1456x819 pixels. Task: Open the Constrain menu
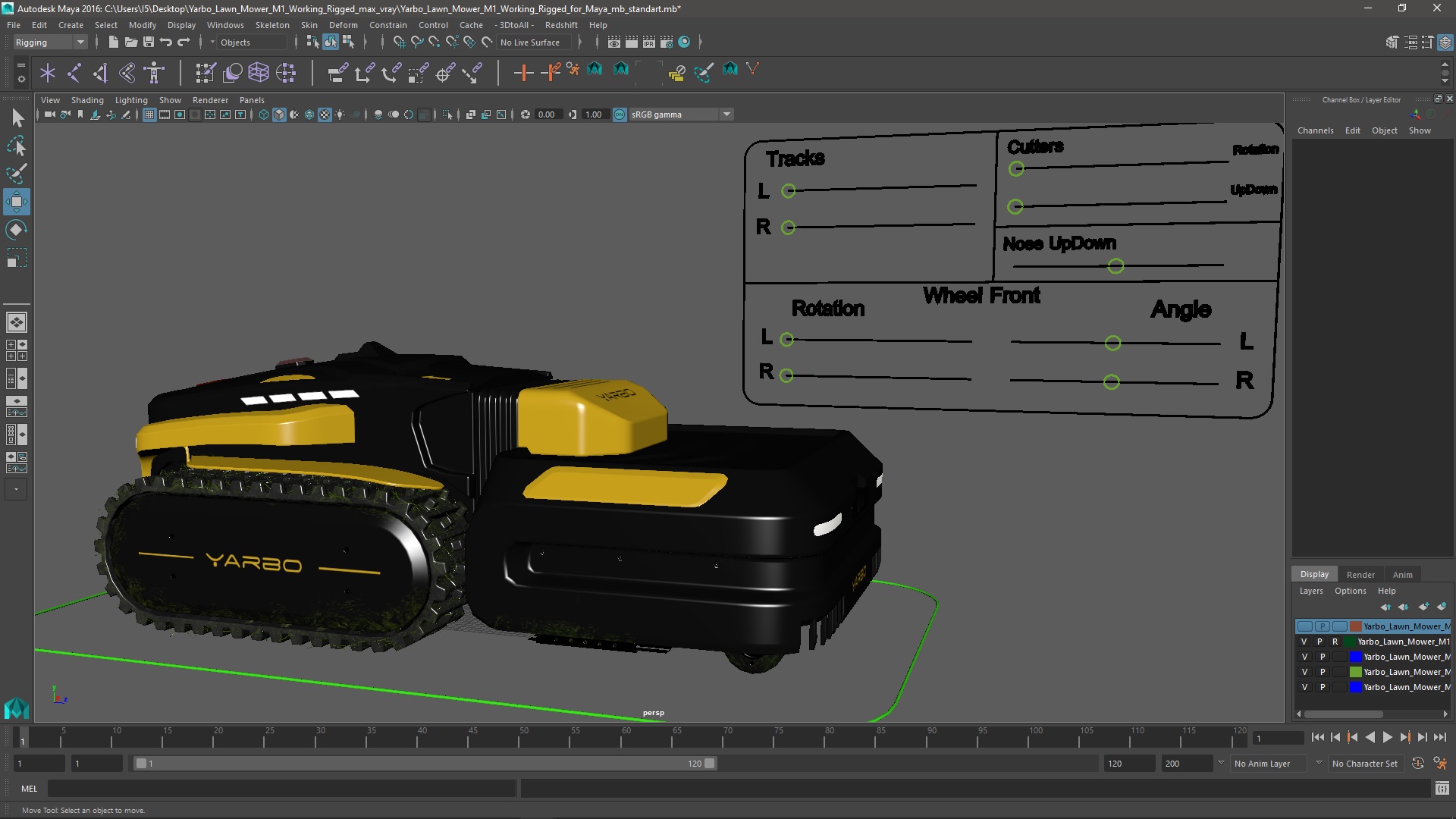click(388, 25)
